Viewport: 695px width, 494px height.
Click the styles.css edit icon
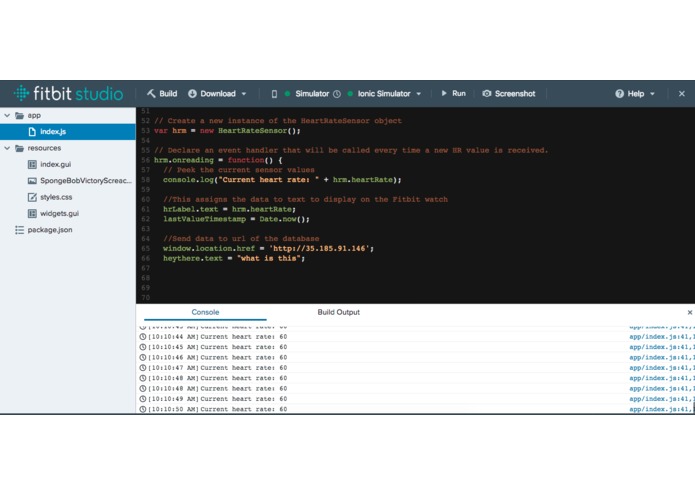click(x=32, y=197)
